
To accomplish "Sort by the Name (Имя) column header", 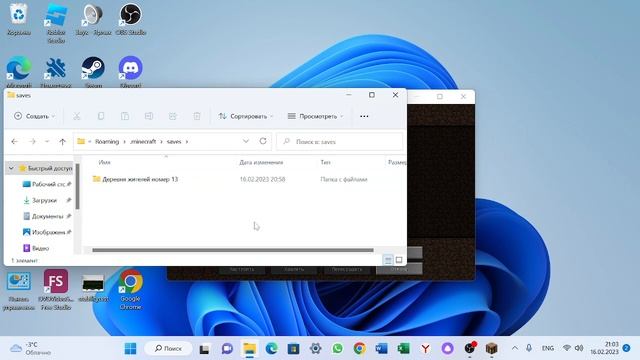I will (x=104, y=162).
